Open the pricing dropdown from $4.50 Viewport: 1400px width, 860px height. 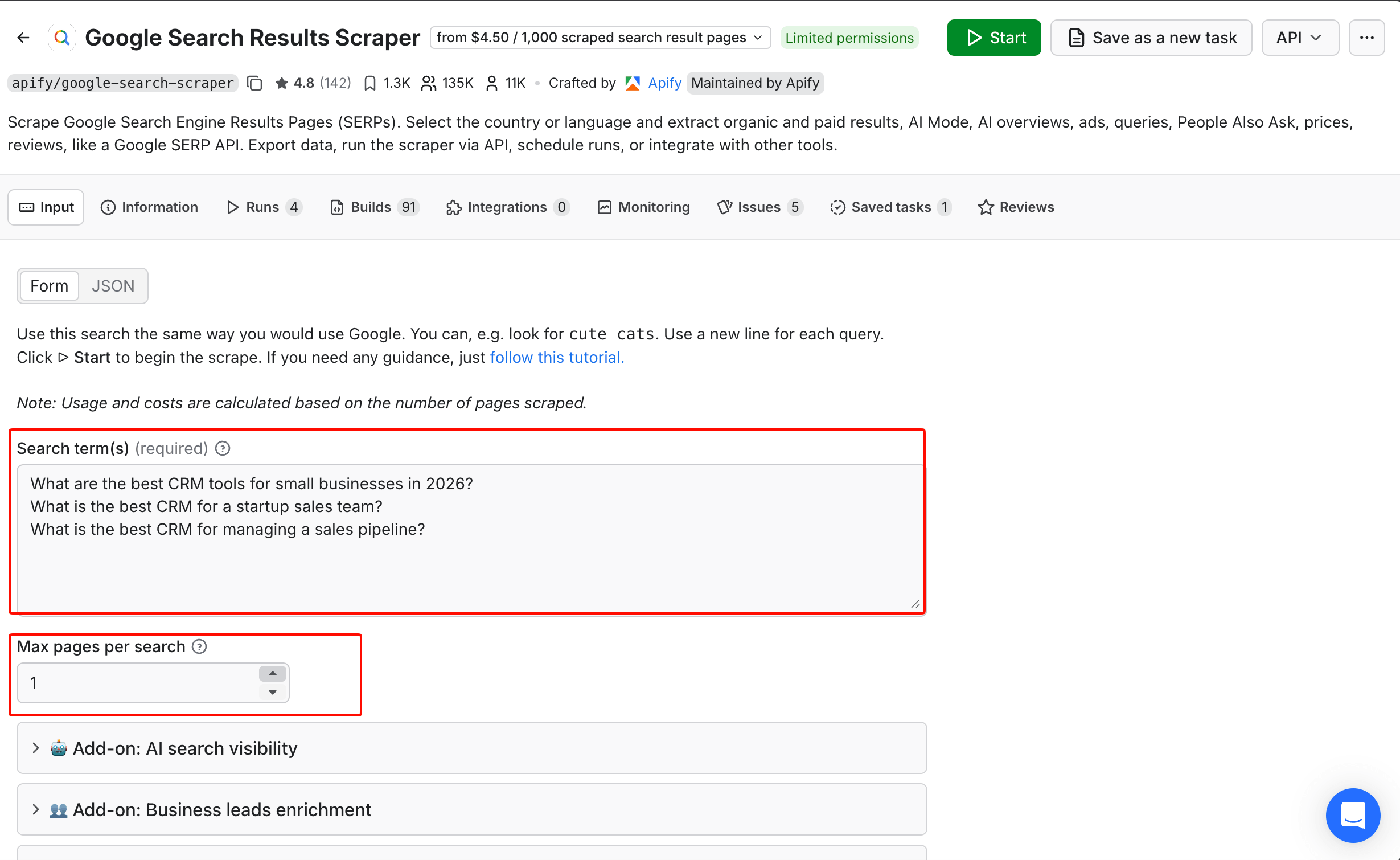click(600, 38)
